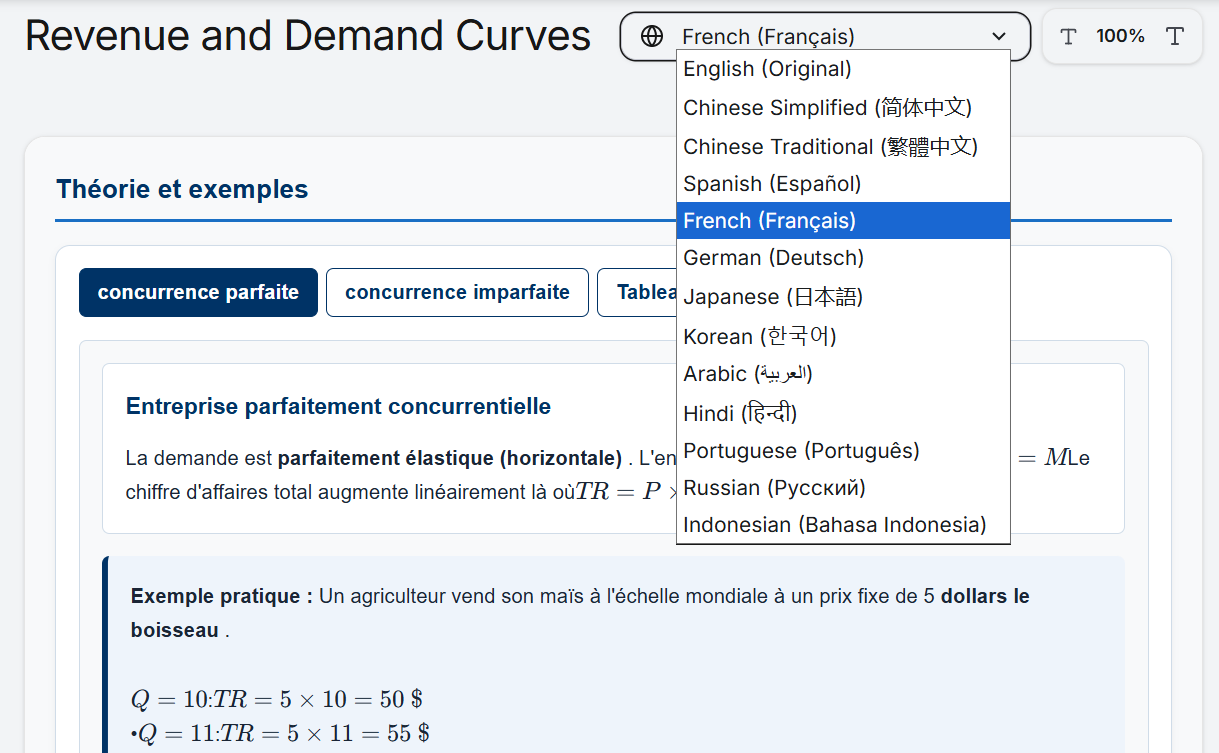Increase text size with large T icon
1219x753 pixels.
[x=1175, y=37]
